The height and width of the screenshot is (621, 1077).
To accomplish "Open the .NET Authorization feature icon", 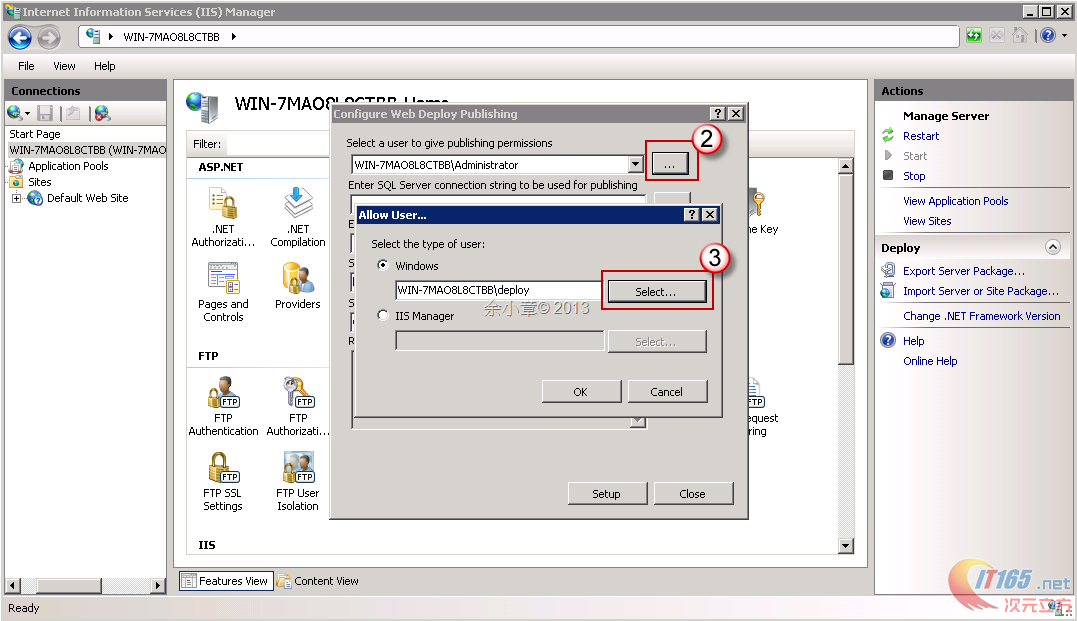I will [223, 203].
